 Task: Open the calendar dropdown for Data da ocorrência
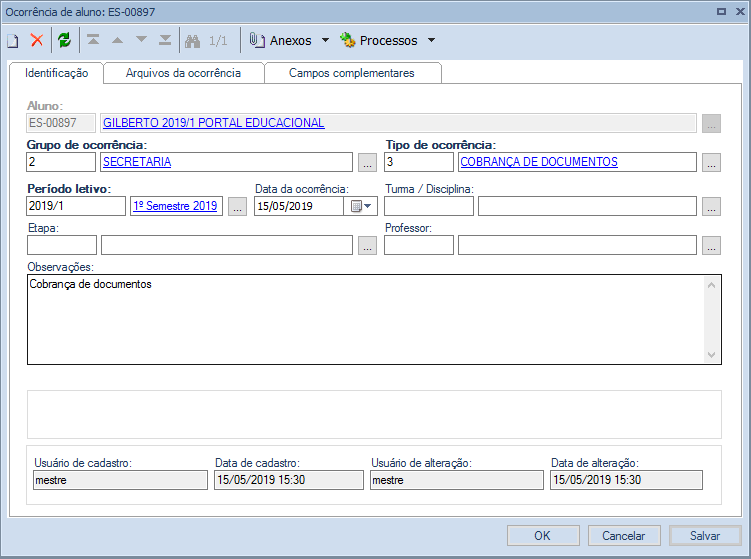tap(361, 206)
